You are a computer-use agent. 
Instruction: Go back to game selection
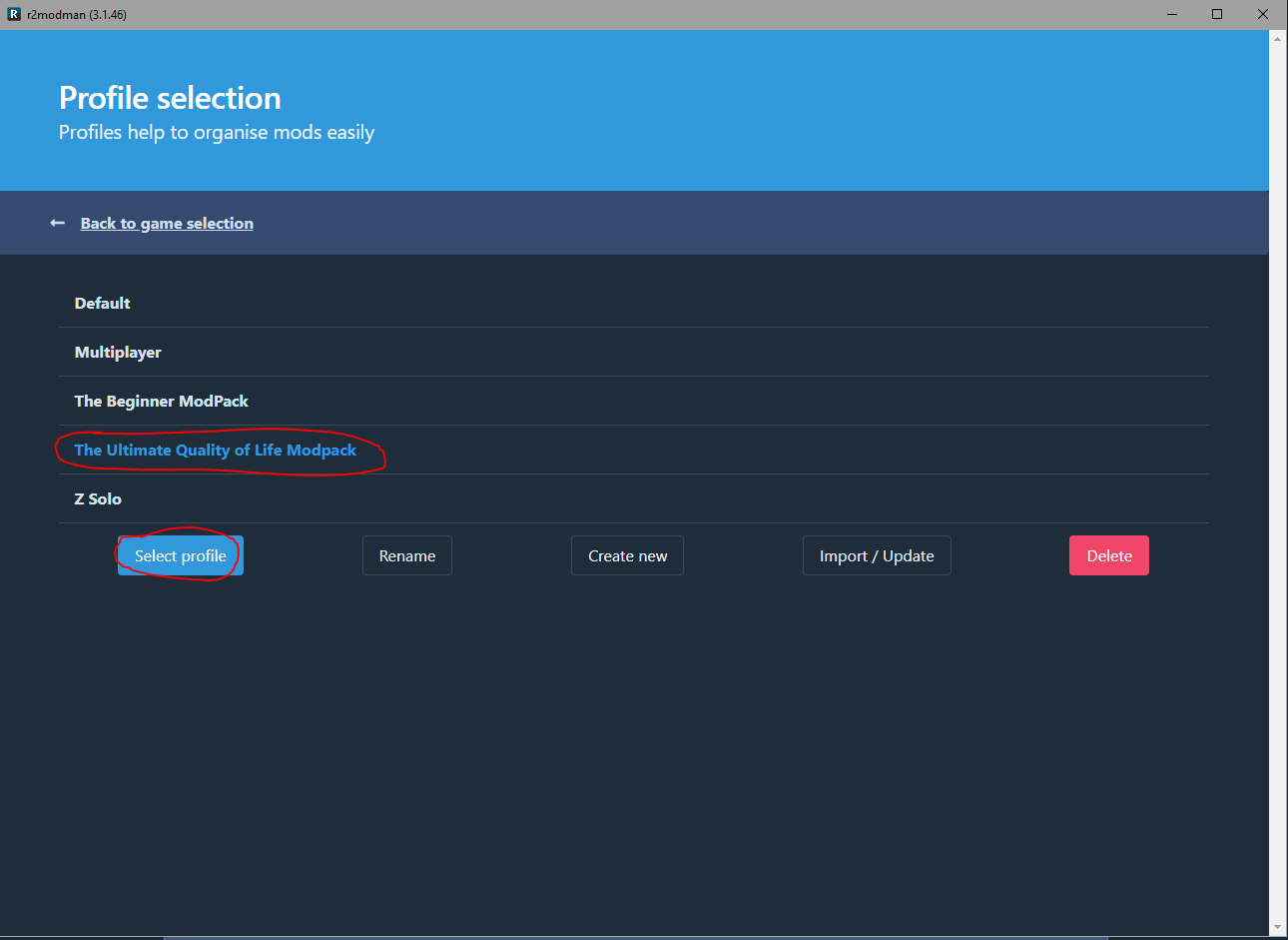pos(167,224)
